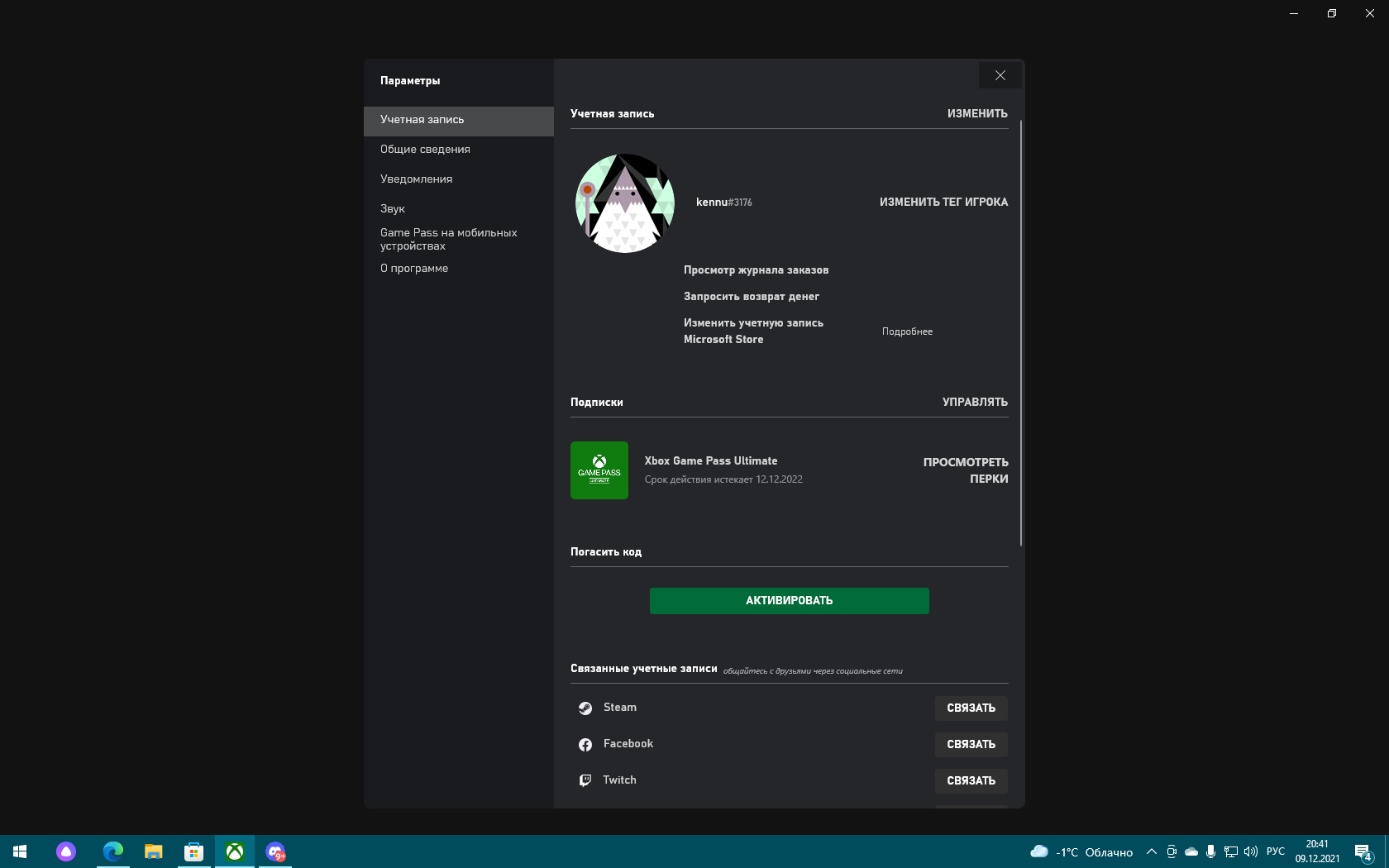Click the kennu#3176 gamertag text

pos(724,203)
